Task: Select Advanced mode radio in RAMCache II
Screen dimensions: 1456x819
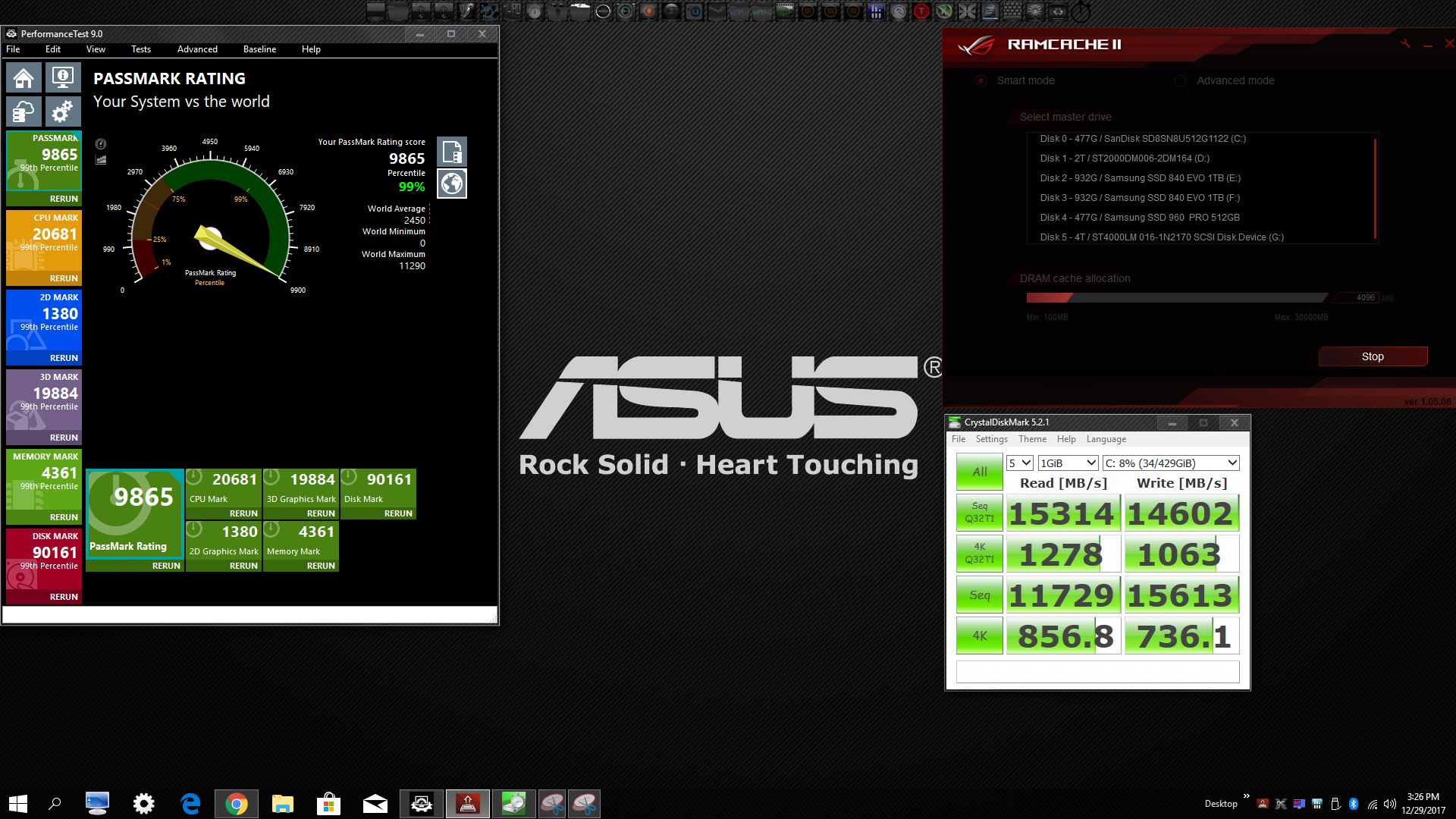Action: (1180, 80)
